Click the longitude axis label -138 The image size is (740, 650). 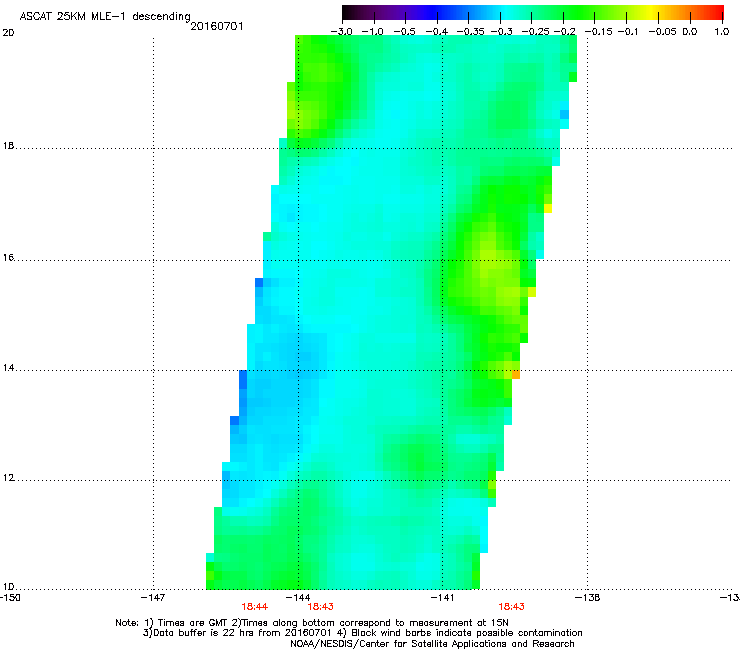click(588, 598)
